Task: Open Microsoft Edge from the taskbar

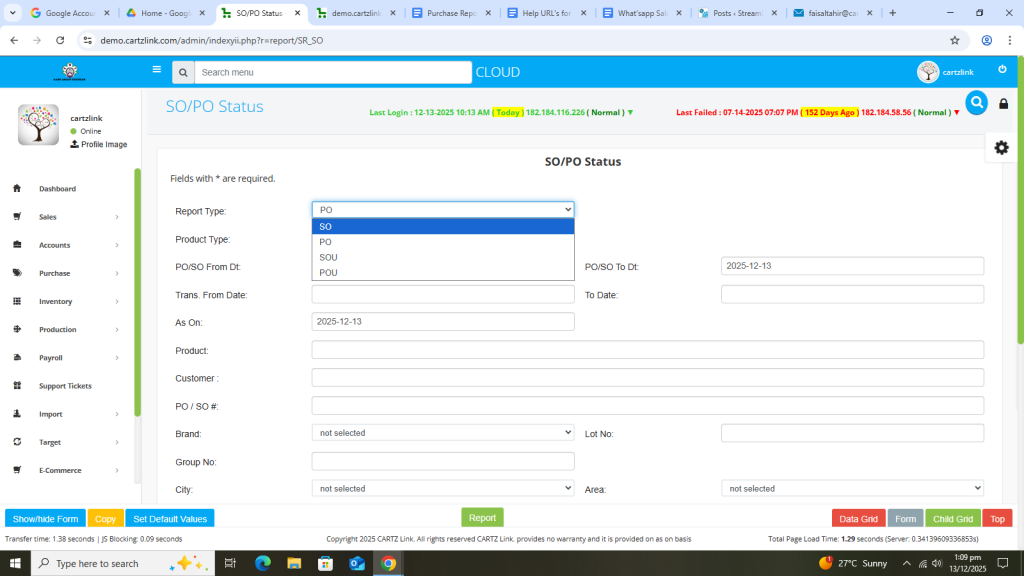Action: [263, 563]
